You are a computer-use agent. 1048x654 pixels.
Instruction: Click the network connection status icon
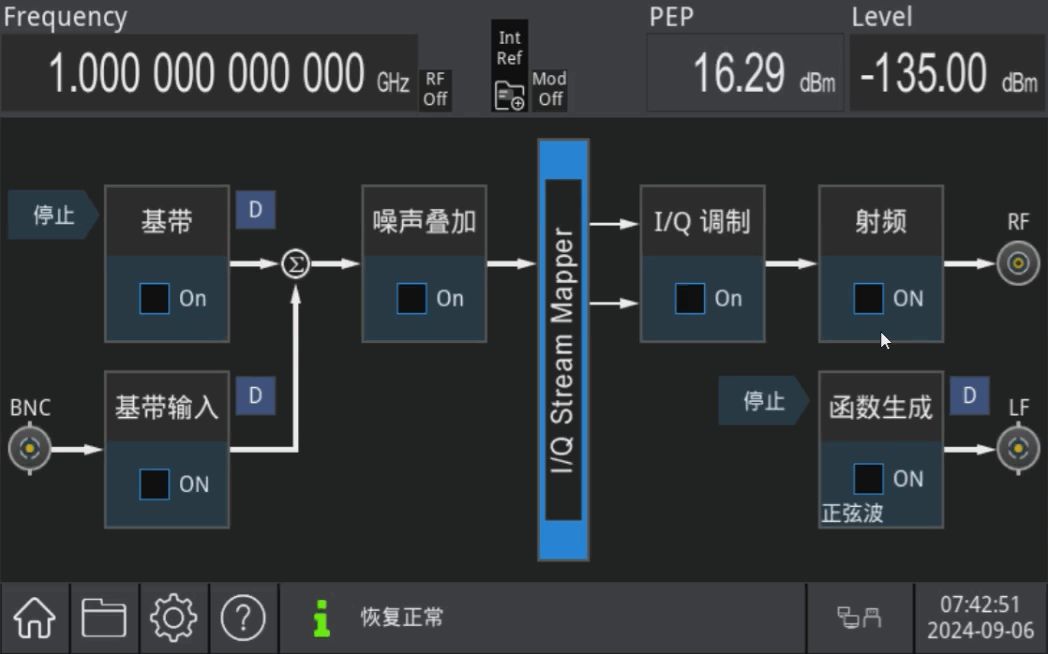coord(859,618)
